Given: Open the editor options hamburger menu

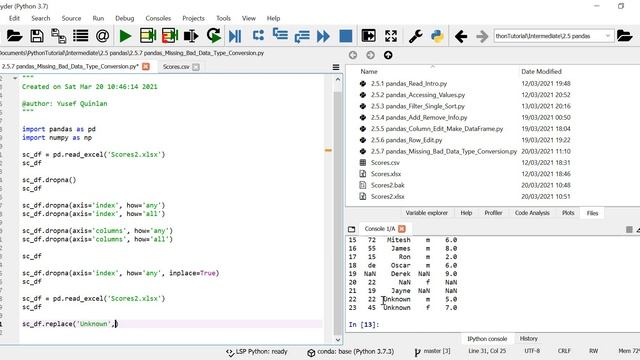Looking at the screenshot, I should (336, 67).
